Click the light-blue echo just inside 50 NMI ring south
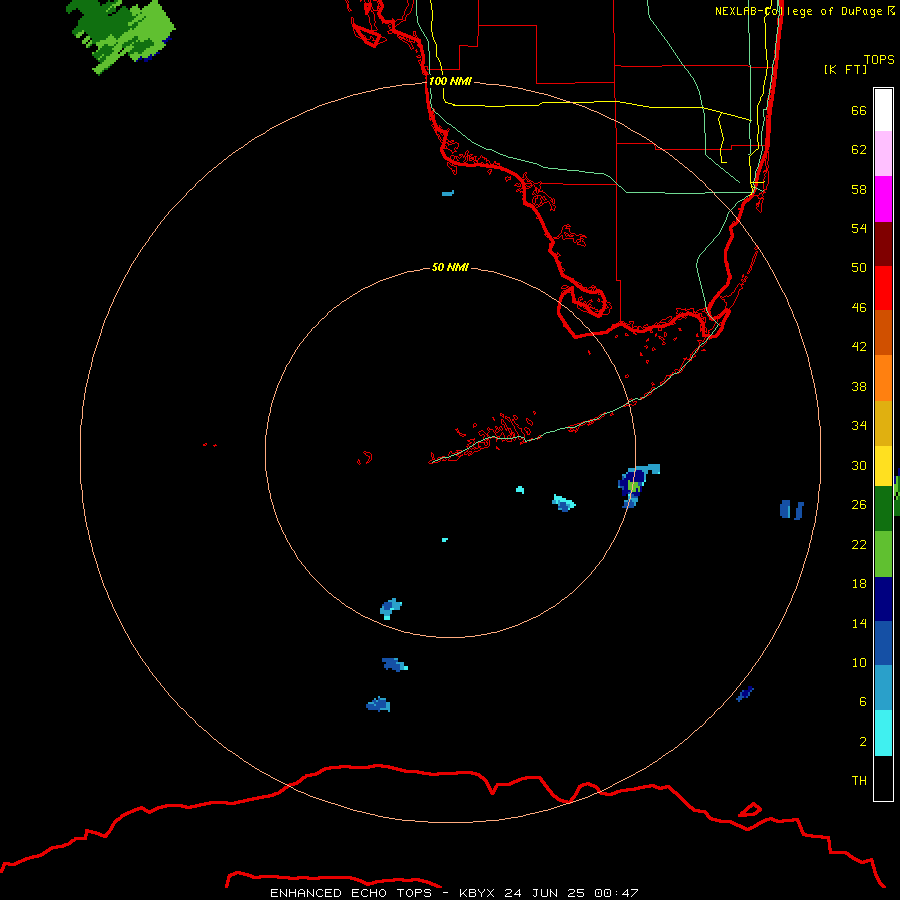 pyautogui.click(x=391, y=608)
